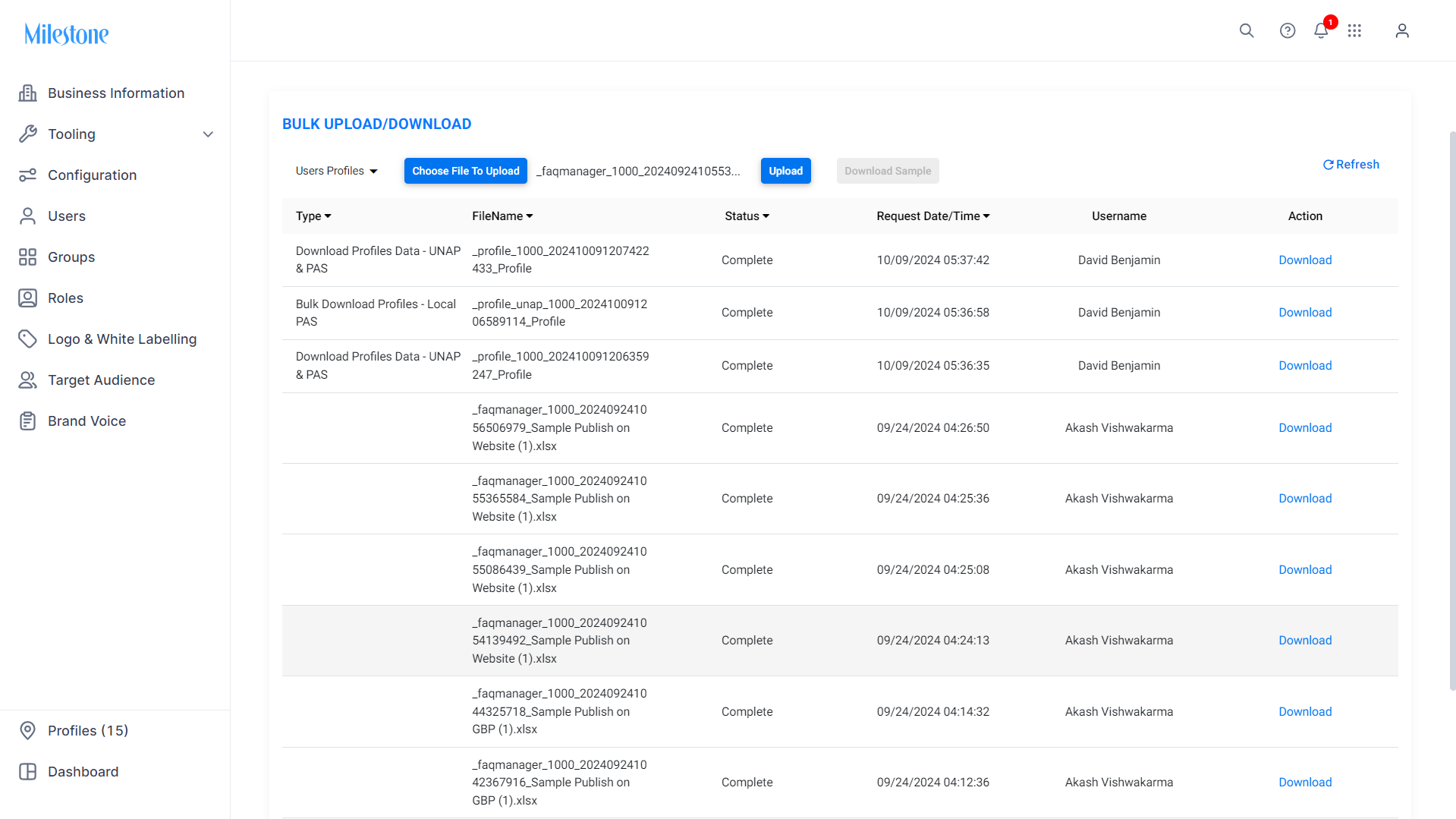Image resolution: width=1456 pixels, height=819 pixels.
Task: Click 'Bulk Download Profiles - Local PAS' cell
Action: point(376,313)
